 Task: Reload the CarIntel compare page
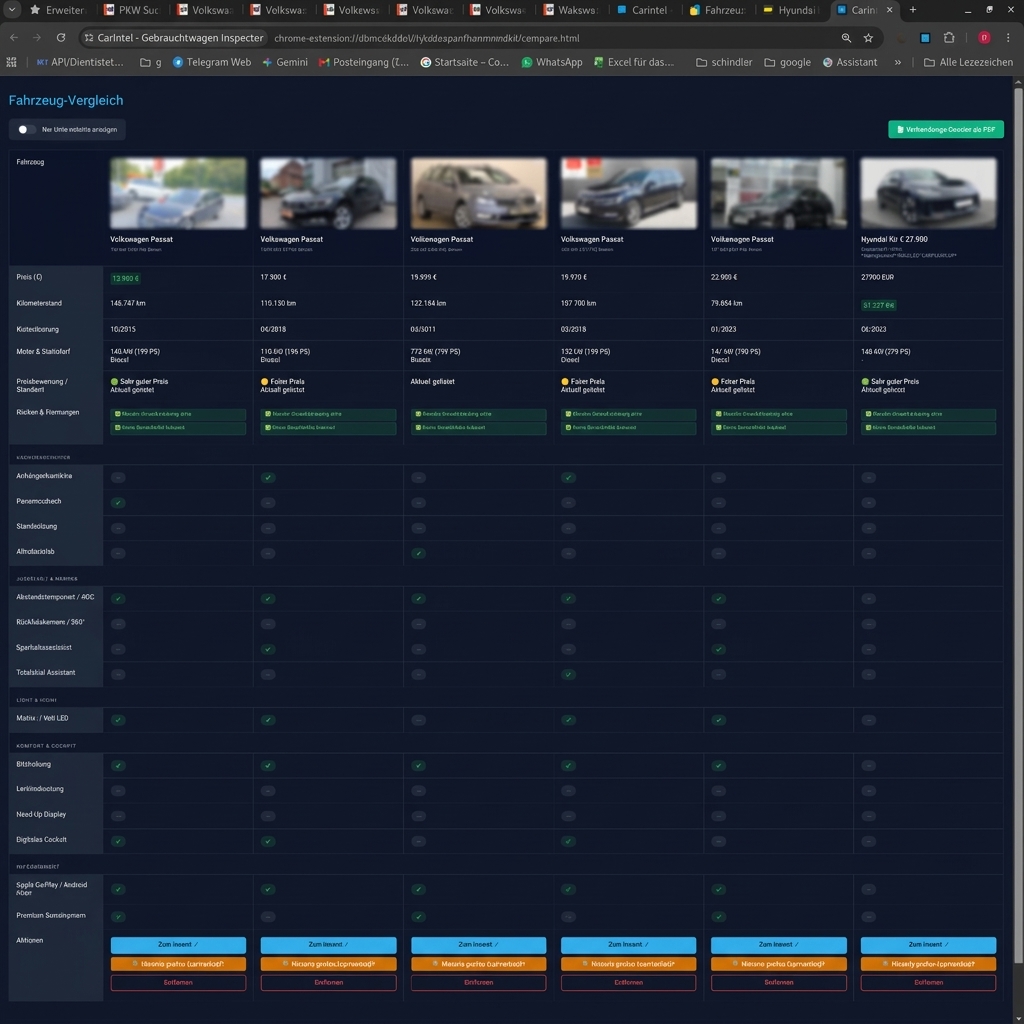point(61,38)
